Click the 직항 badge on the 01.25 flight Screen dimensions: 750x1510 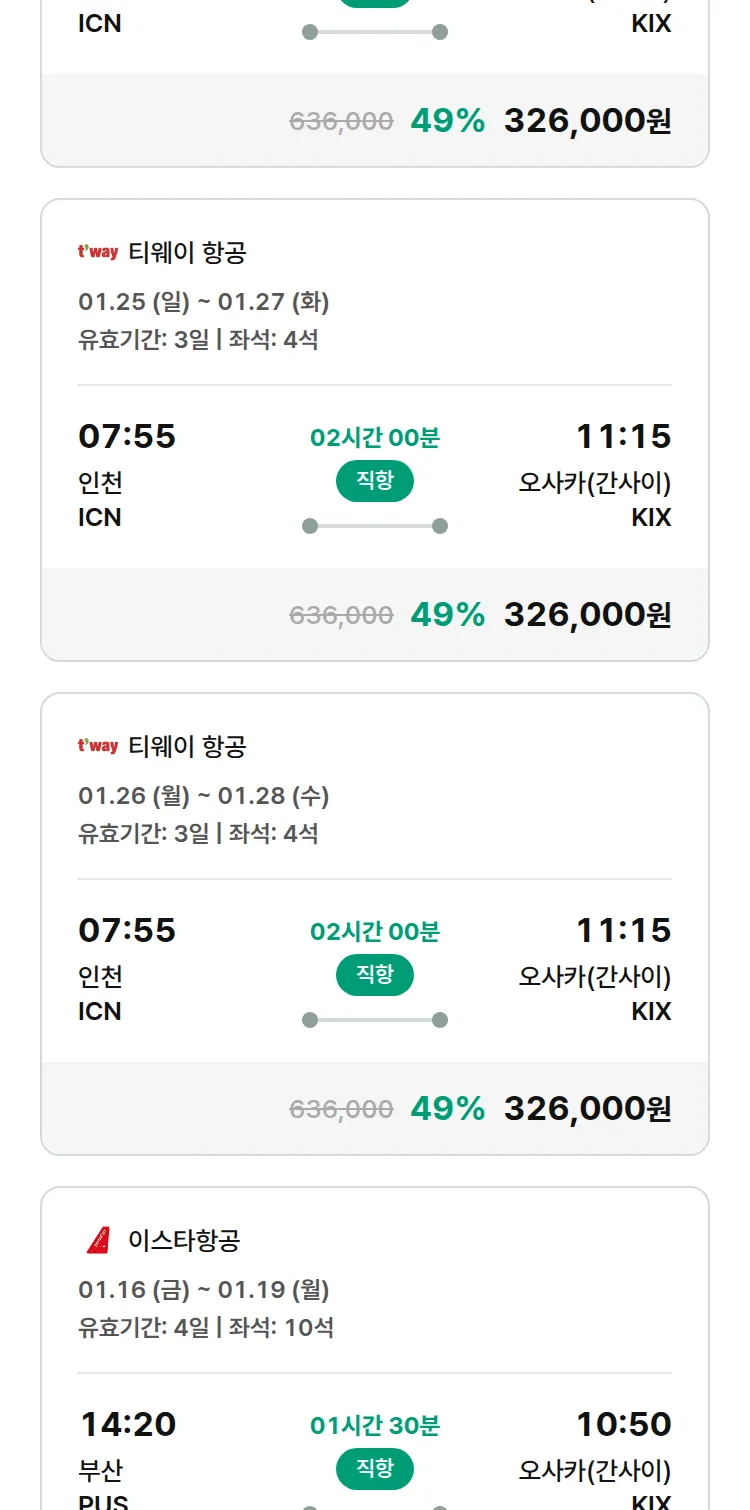tap(375, 481)
